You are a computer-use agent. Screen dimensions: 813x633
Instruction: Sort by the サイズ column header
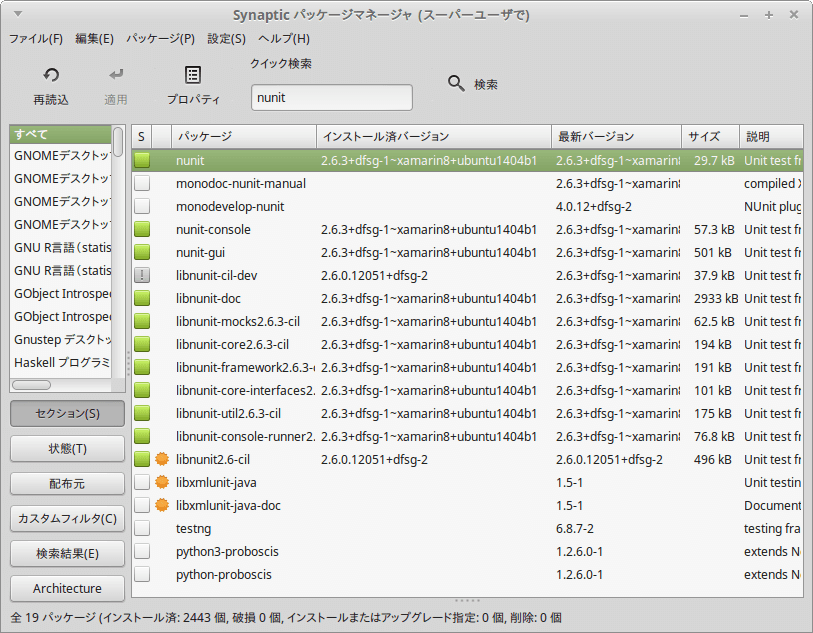[710, 137]
